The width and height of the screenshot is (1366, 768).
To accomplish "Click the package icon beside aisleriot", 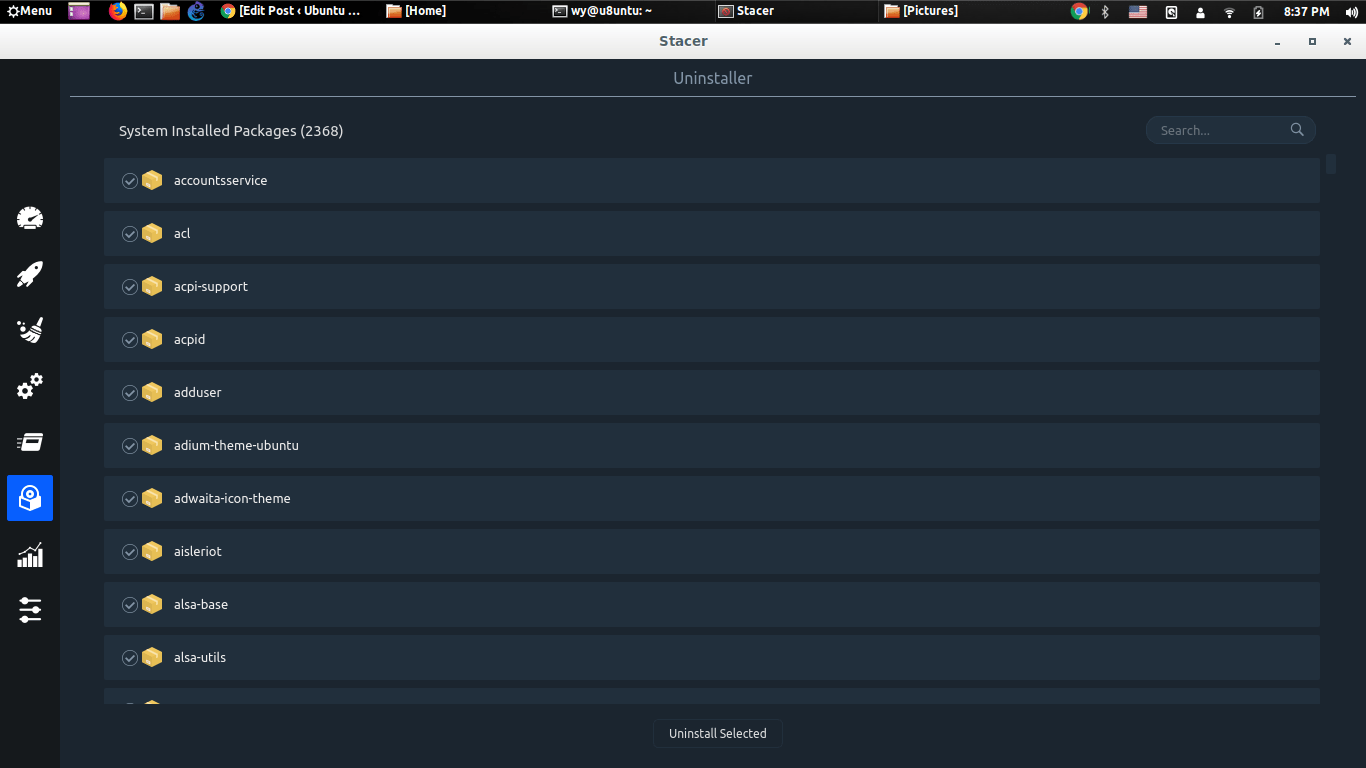I will (x=152, y=551).
